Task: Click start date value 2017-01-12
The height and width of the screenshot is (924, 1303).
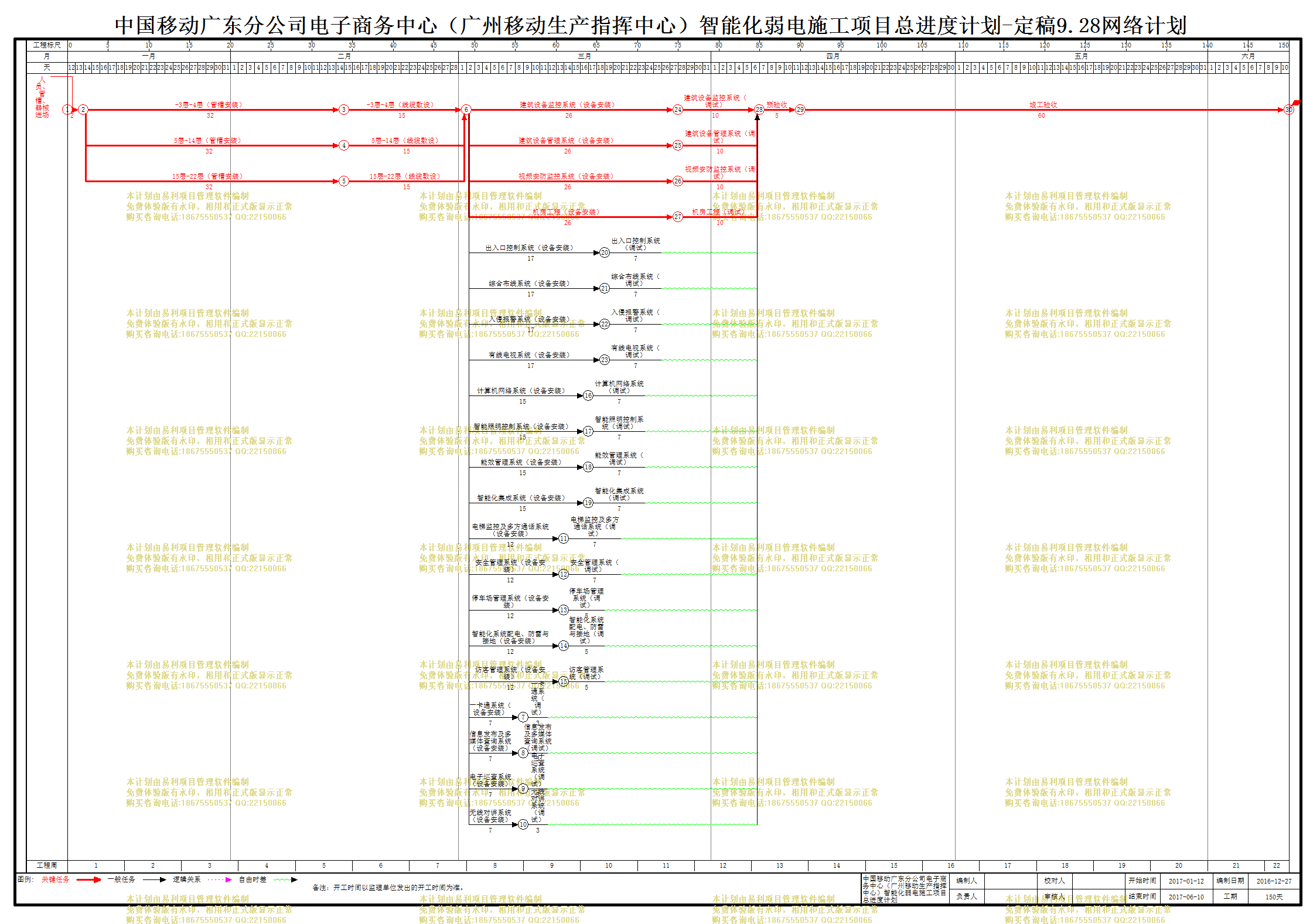Action: (x=1186, y=881)
